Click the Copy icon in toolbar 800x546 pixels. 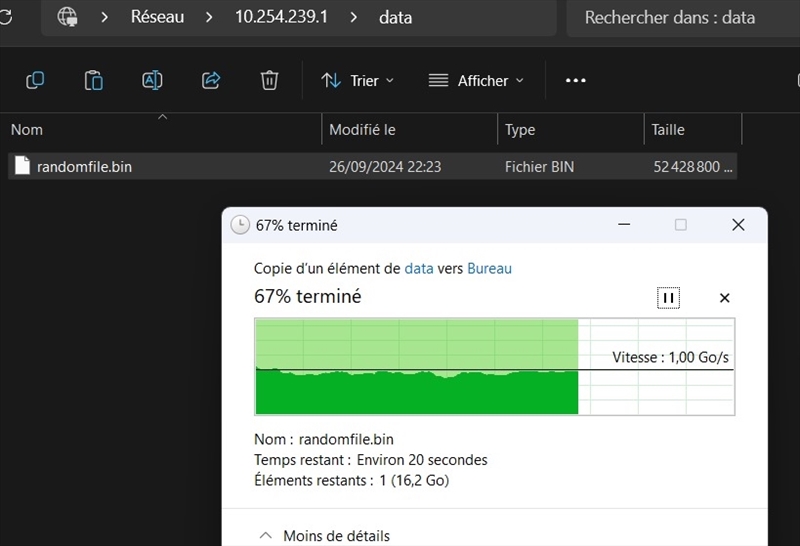35,81
